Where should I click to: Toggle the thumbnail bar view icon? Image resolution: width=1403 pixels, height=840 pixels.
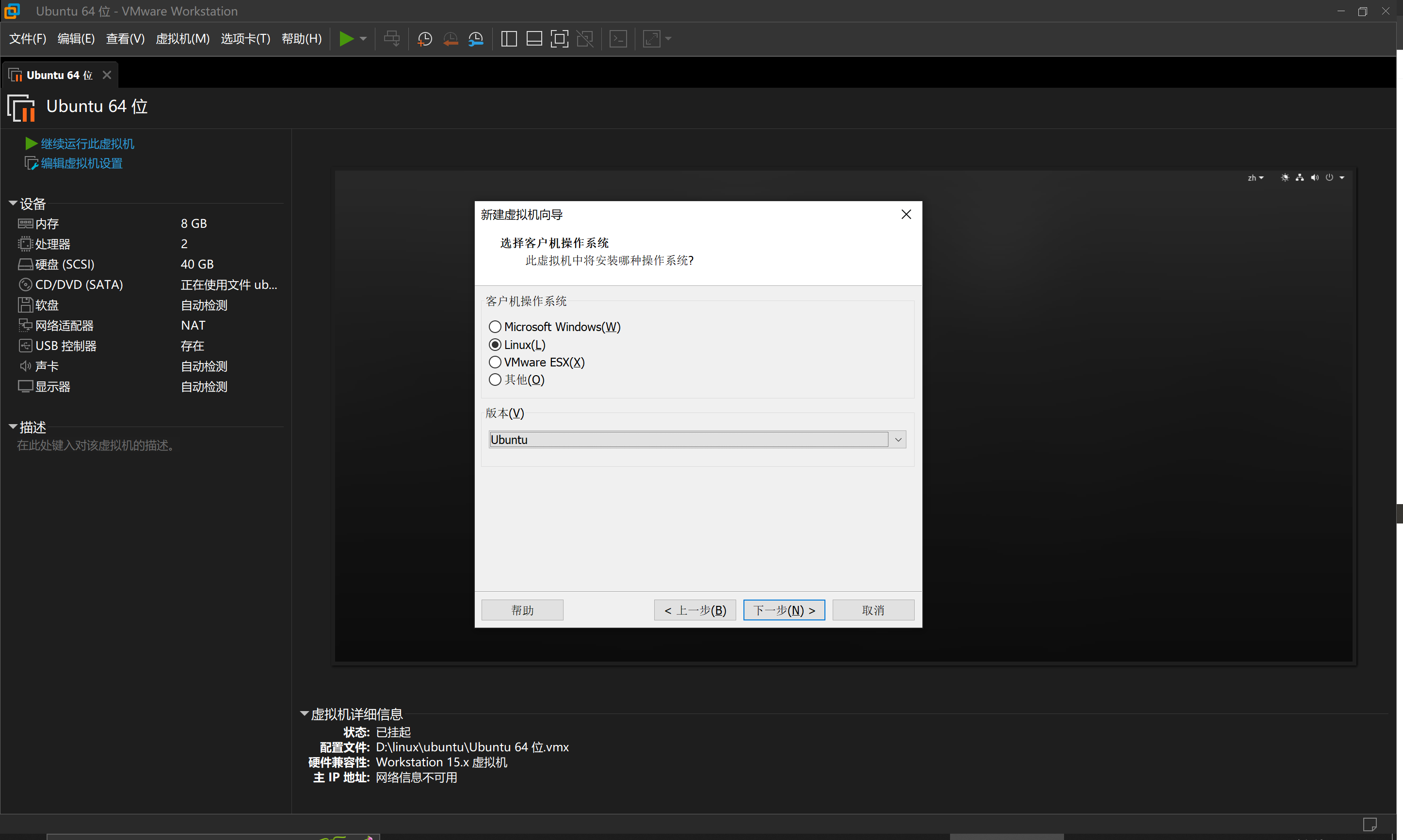pos(534,38)
